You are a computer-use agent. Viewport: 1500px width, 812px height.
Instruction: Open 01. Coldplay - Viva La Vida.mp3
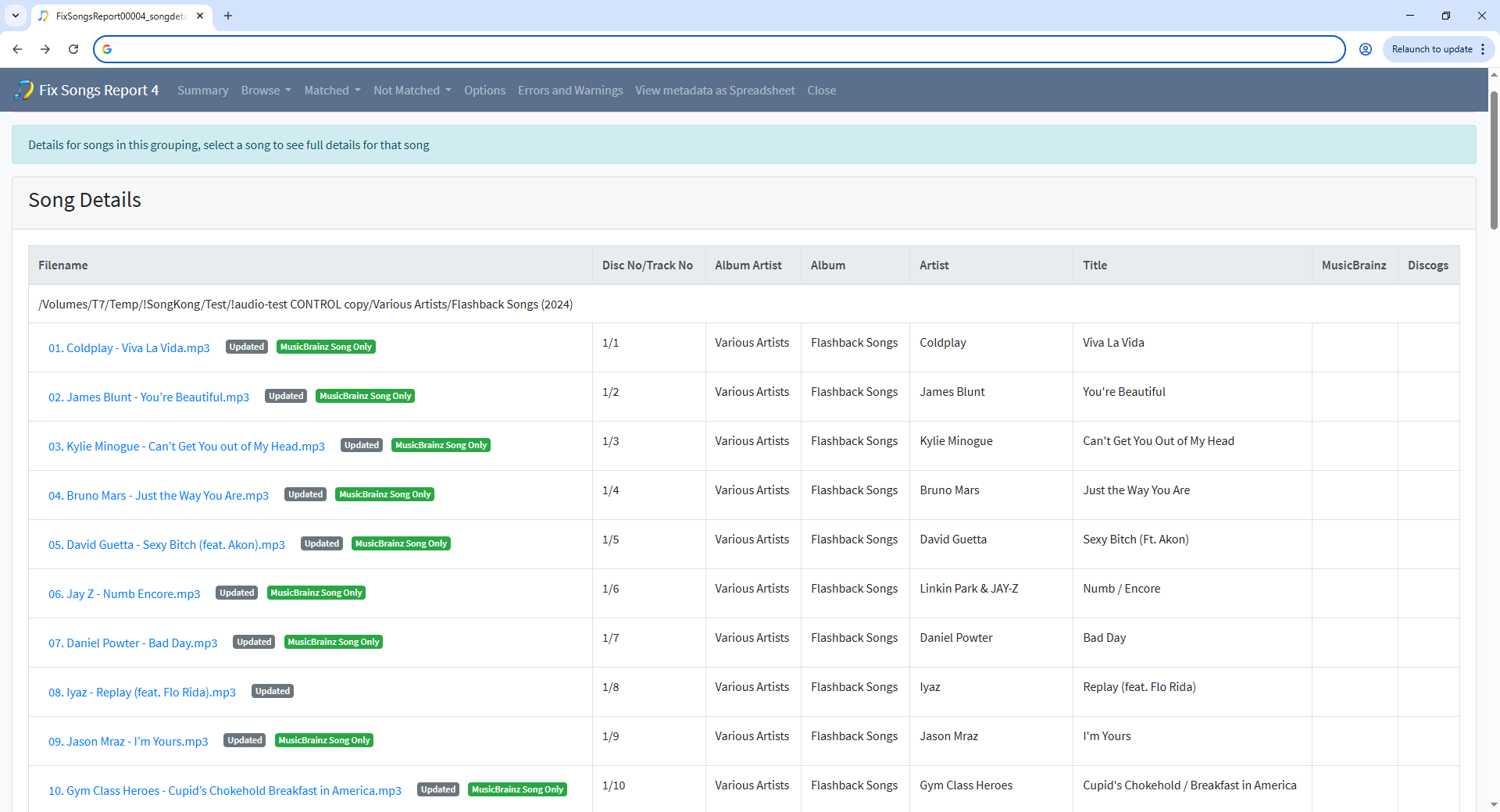point(129,348)
